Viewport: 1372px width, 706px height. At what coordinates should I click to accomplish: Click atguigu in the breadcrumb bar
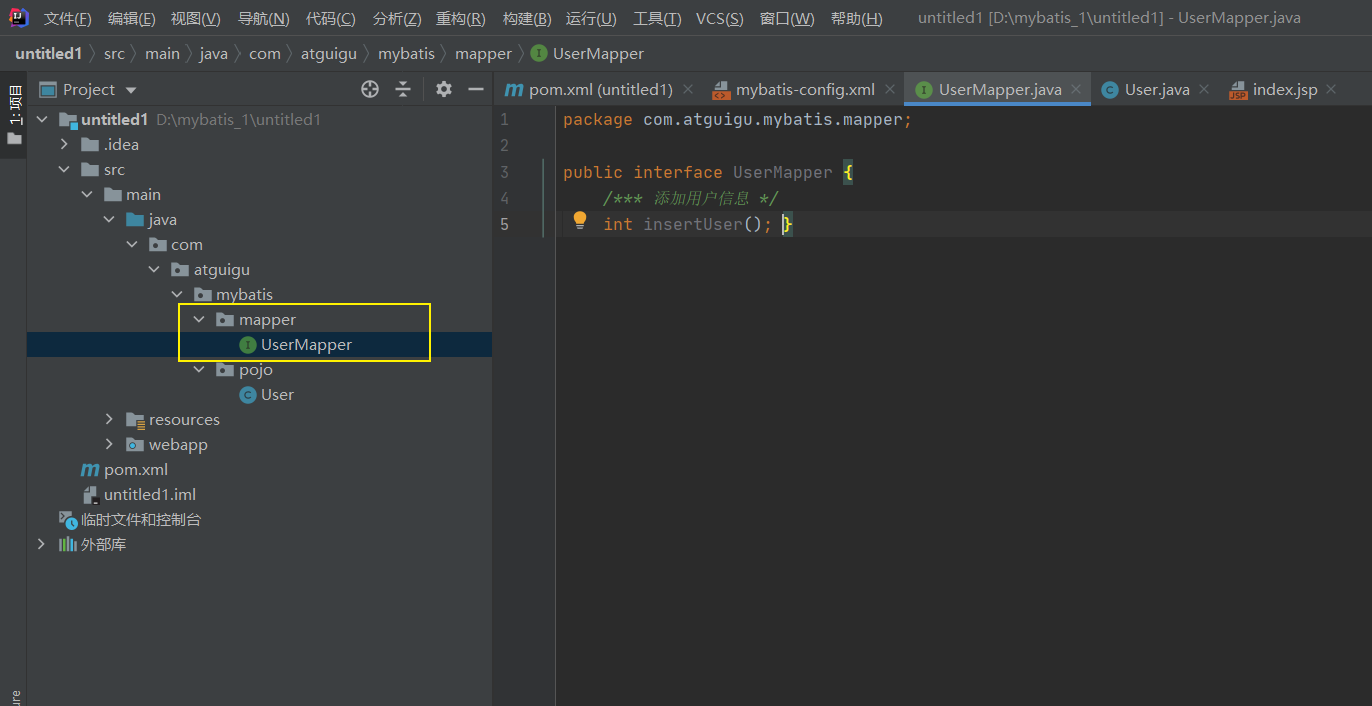(329, 53)
